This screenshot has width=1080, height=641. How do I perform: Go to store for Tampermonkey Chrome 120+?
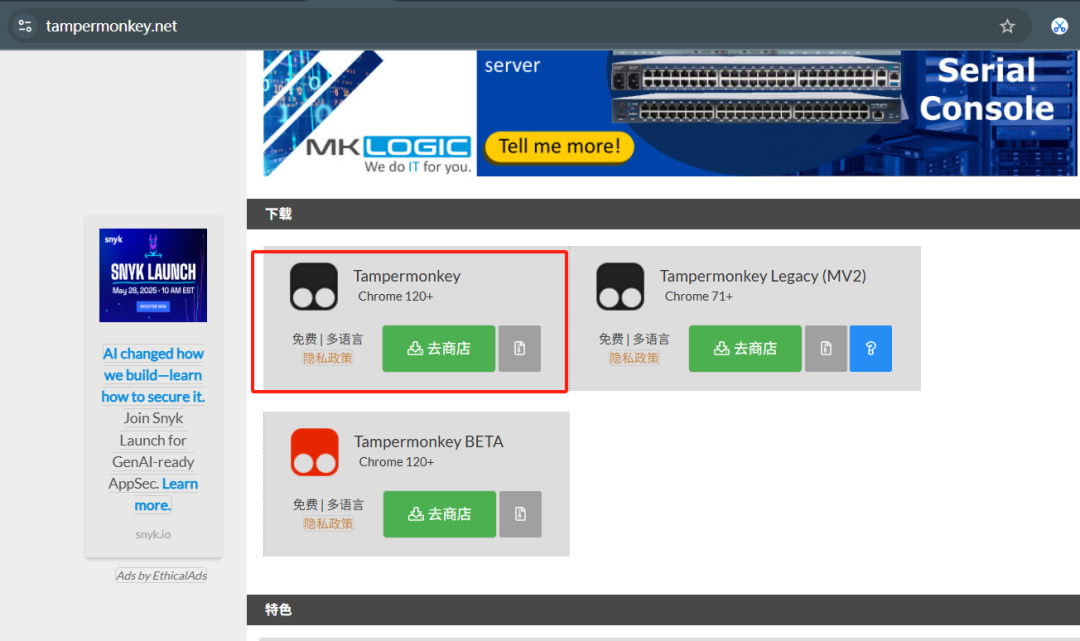click(439, 348)
